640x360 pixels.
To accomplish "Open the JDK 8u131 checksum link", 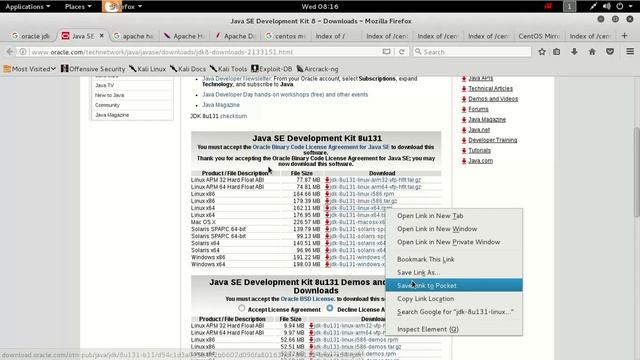I will pos(233,116).
